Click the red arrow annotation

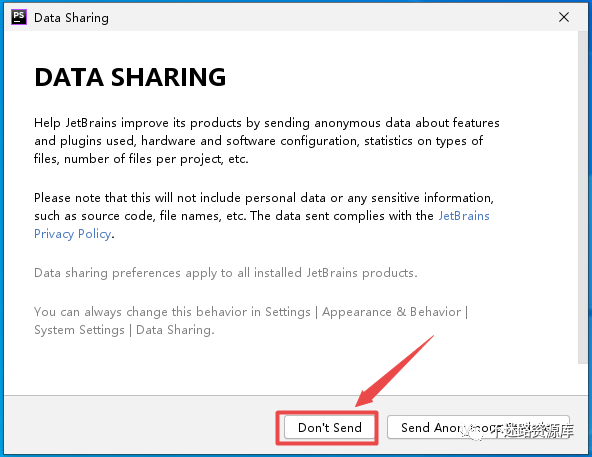click(x=394, y=371)
